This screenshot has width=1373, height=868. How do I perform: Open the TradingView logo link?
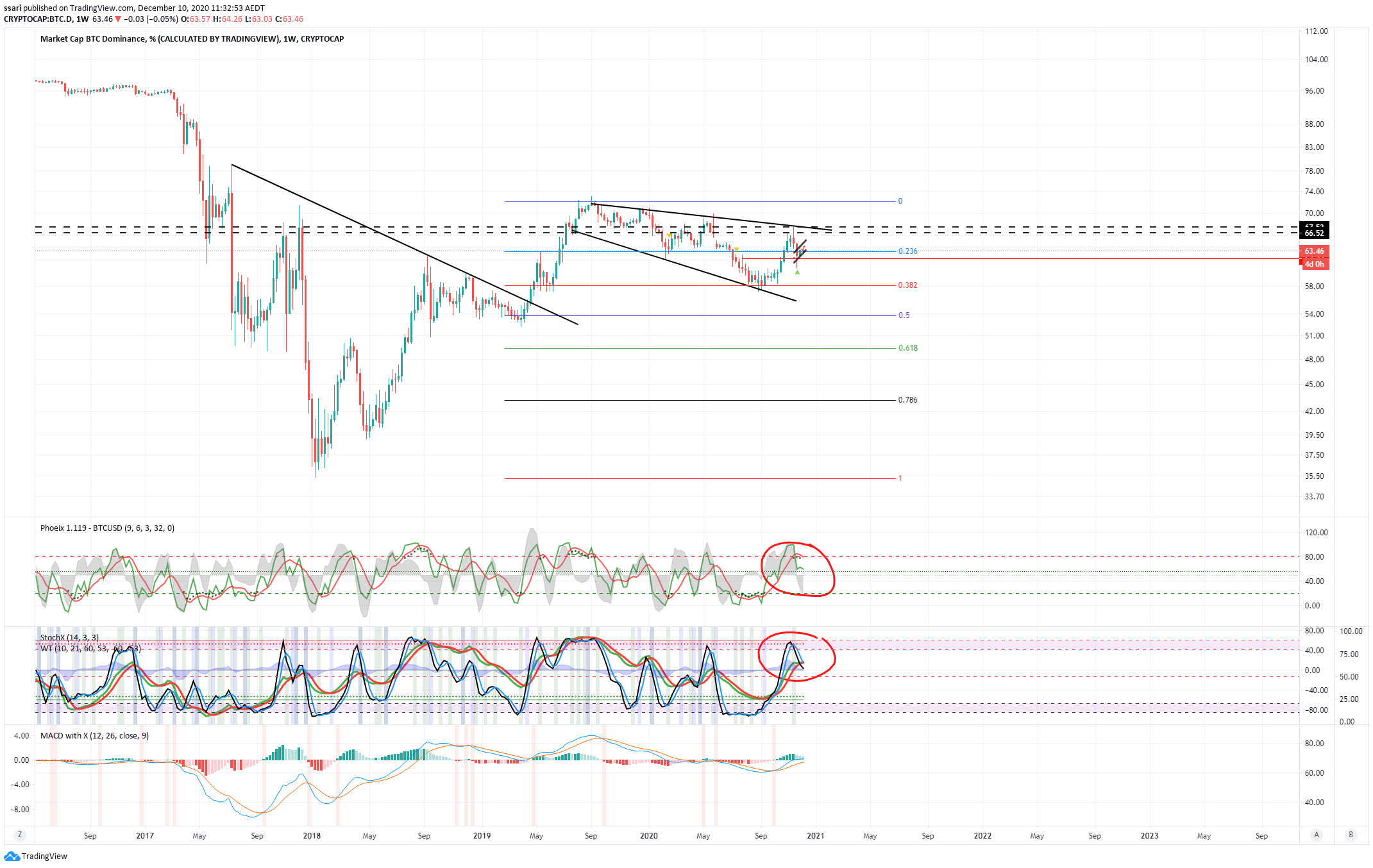click(35, 856)
